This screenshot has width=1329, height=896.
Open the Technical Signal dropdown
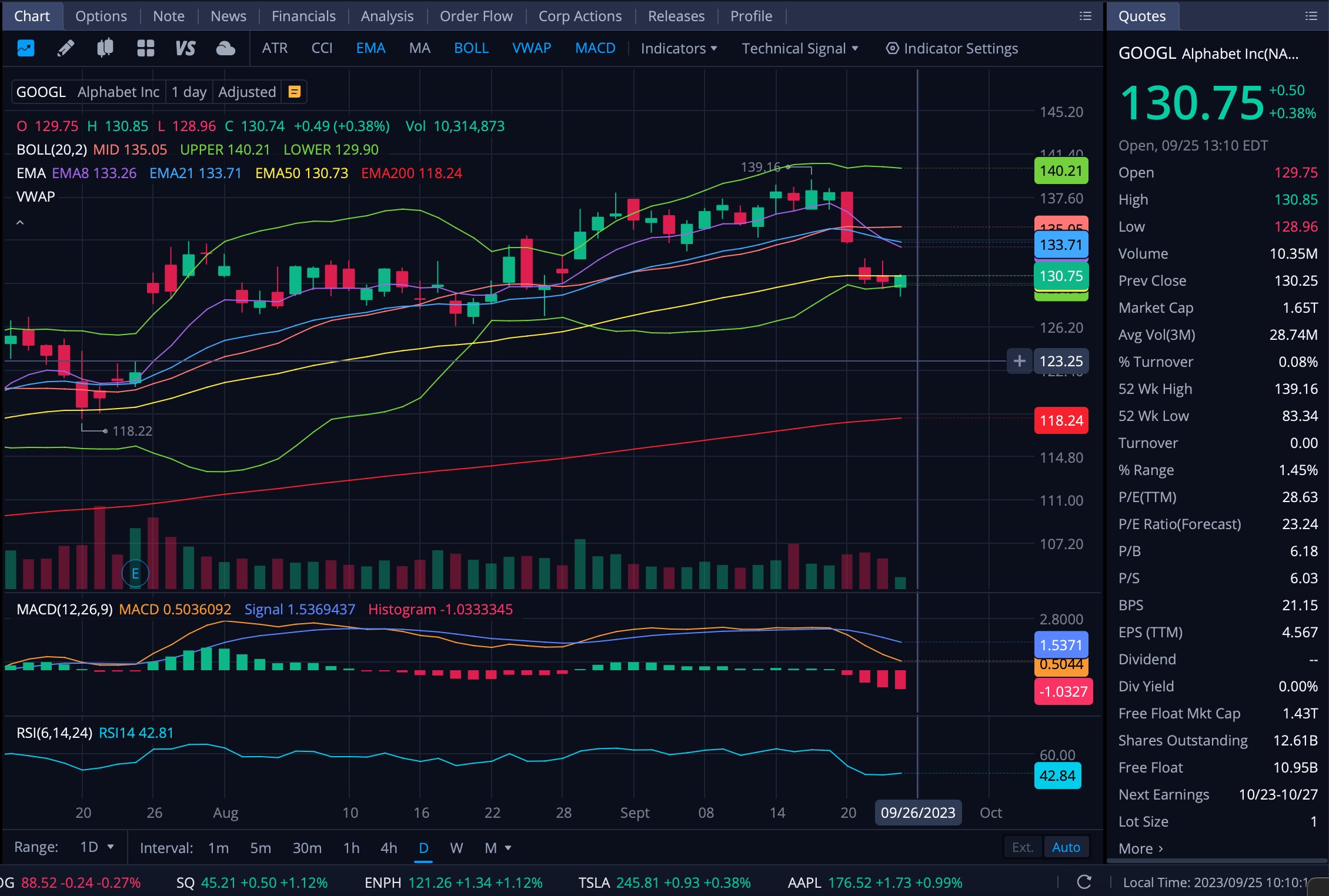799,48
